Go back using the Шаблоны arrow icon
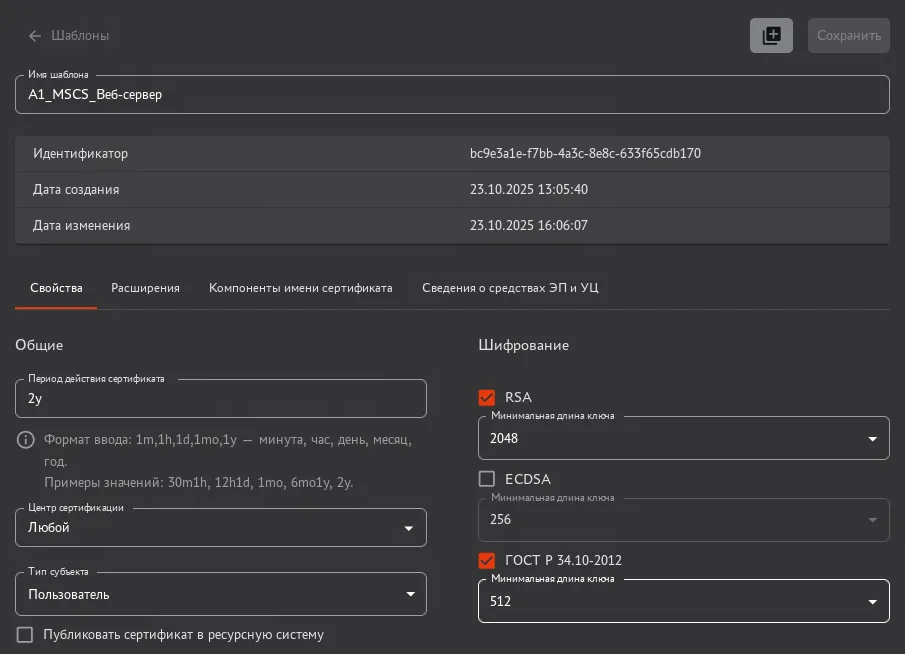 (35, 36)
